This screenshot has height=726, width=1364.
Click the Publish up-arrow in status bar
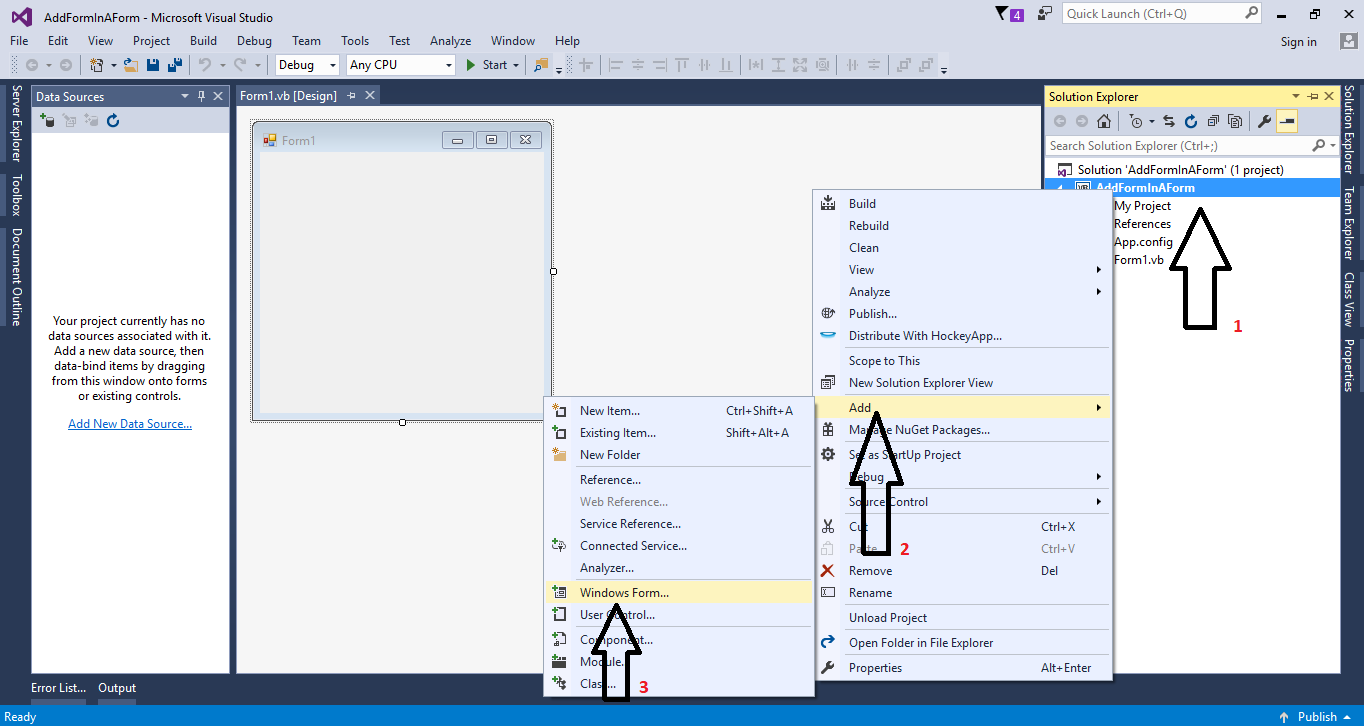coord(1285,716)
